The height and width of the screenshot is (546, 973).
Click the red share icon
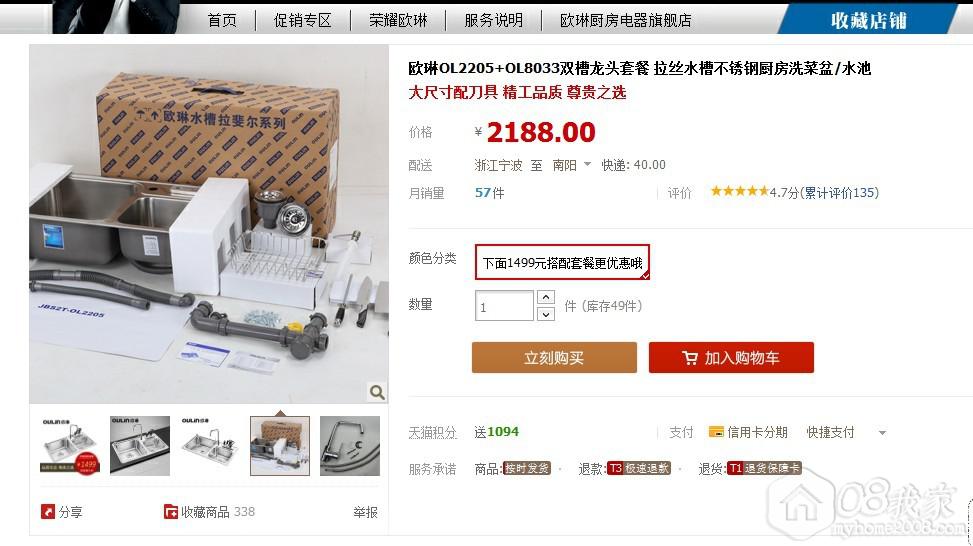tap(48, 511)
